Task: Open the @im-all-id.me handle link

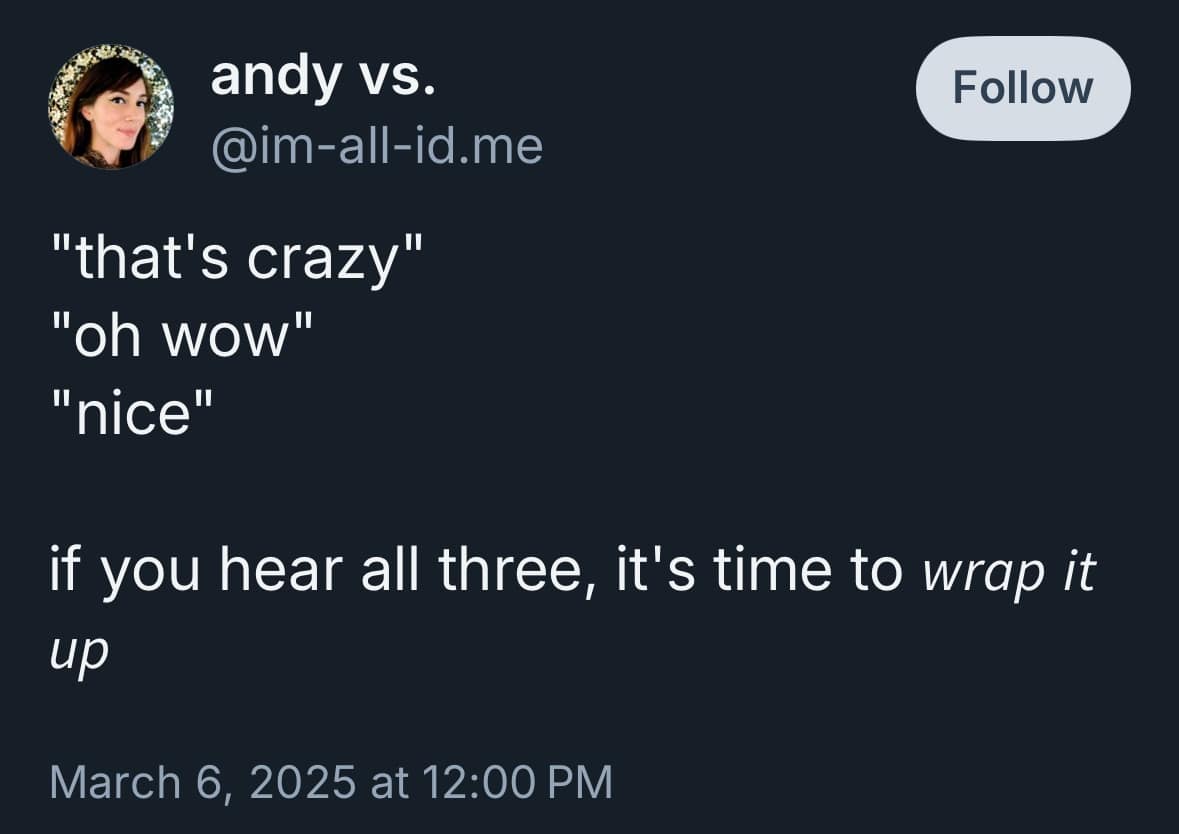Action: coord(376,148)
